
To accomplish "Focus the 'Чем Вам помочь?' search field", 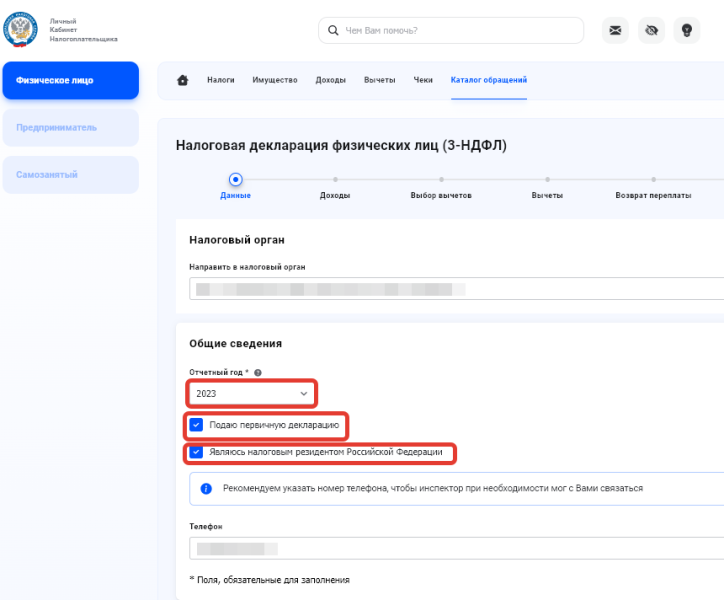I will 451,30.
